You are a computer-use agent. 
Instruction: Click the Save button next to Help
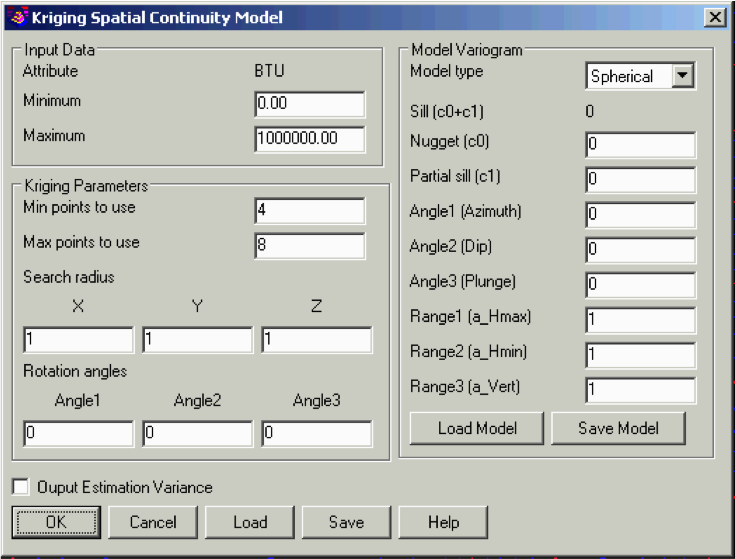click(x=346, y=522)
